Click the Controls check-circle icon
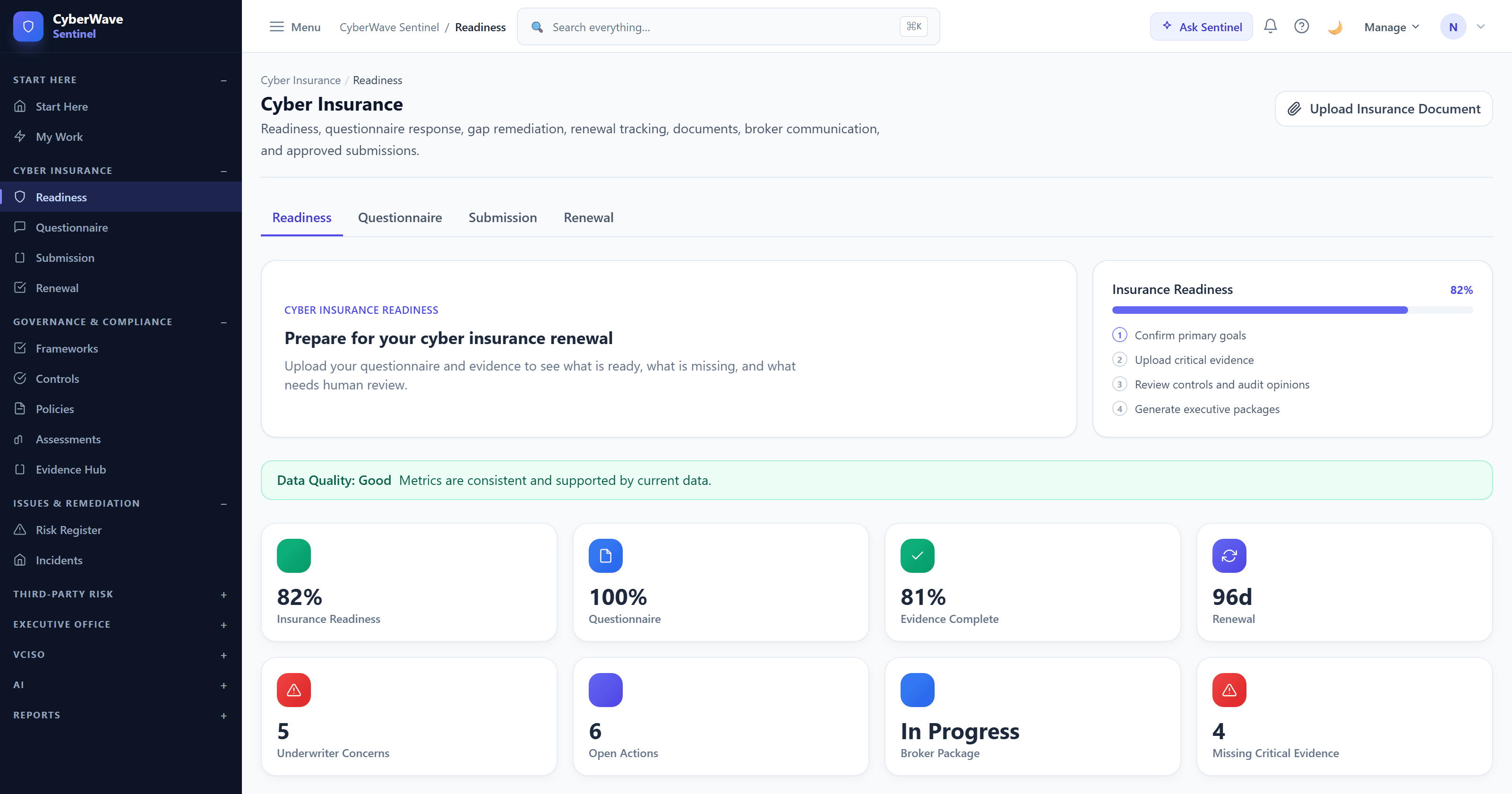The width and height of the screenshot is (1512, 794). pyautogui.click(x=20, y=378)
